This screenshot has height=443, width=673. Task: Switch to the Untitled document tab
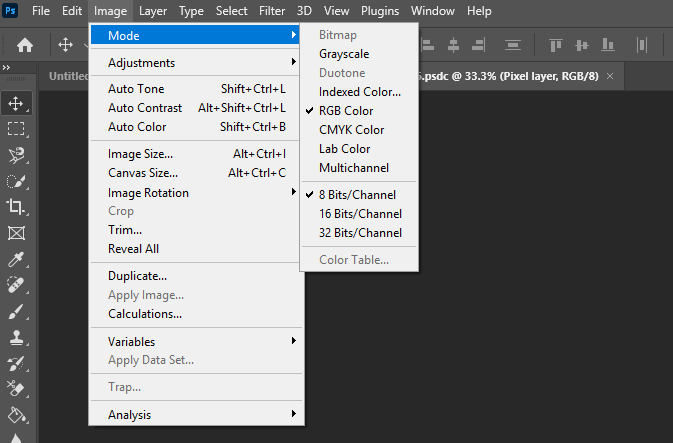[68, 76]
